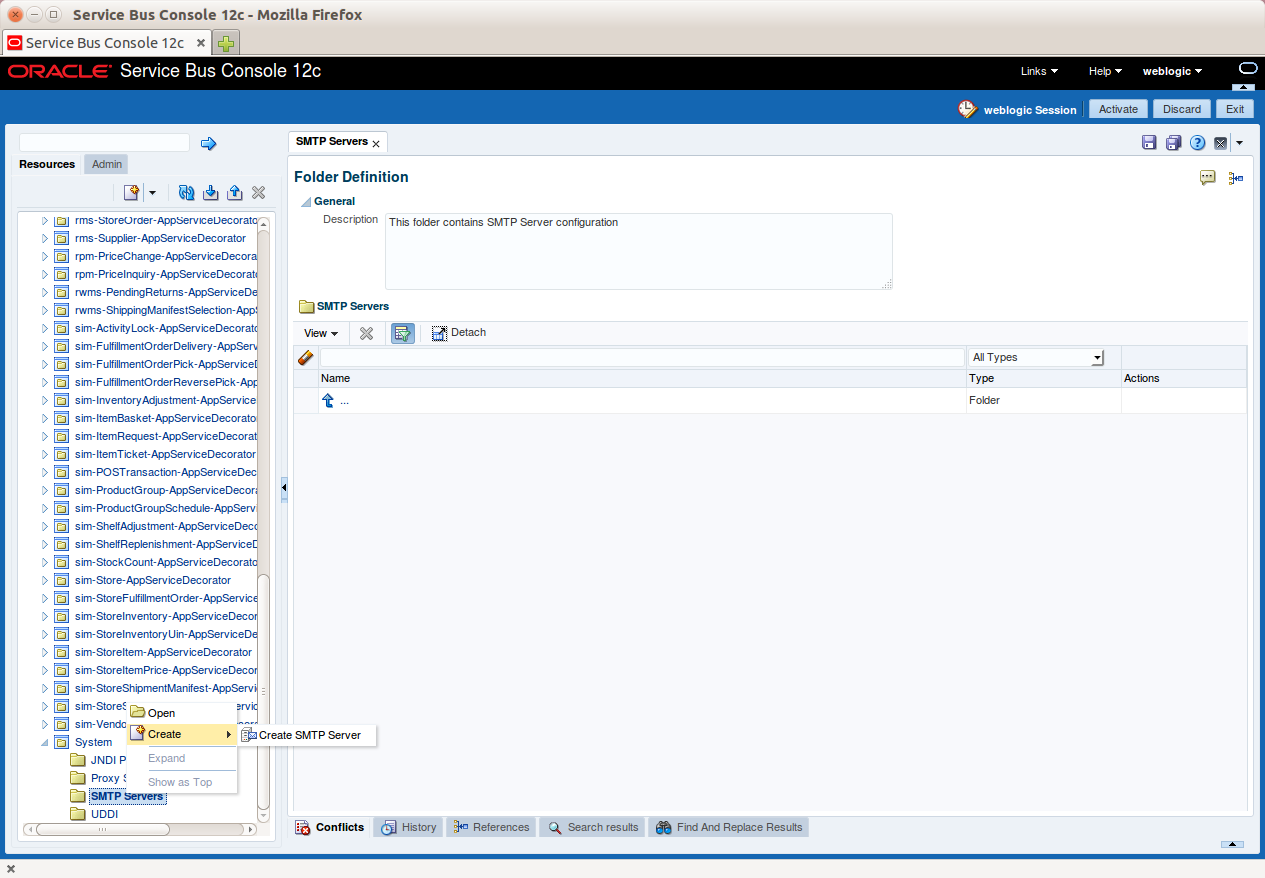
Task: Close the SMTP Servers tab
Action: (x=376, y=143)
